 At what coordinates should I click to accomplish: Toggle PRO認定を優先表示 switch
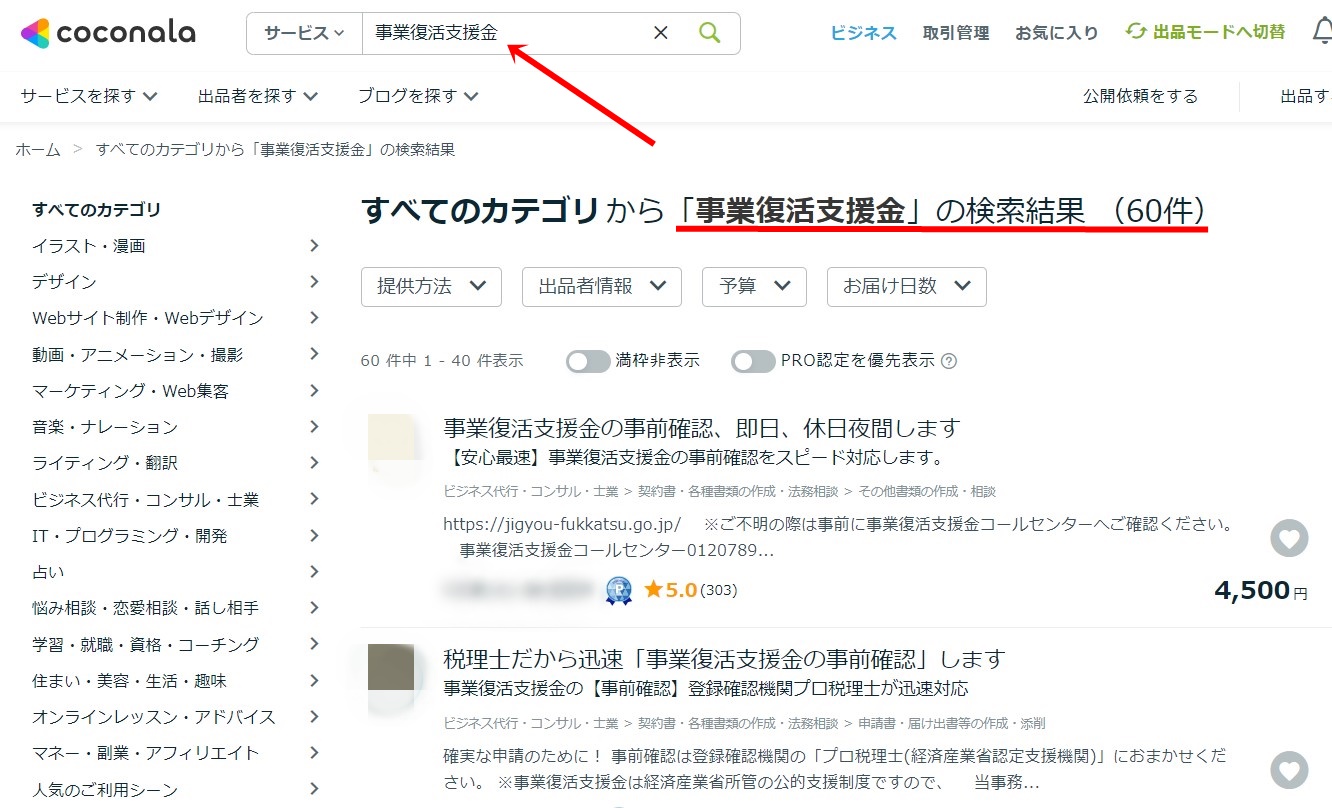(x=753, y=361)
